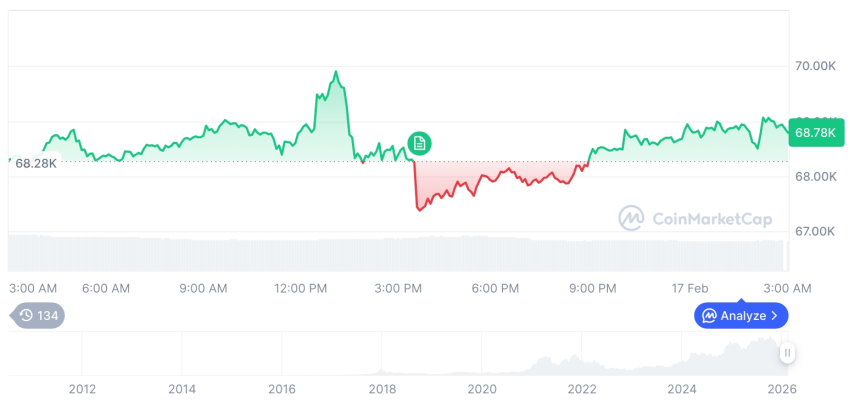
Task: Click the green 68.78K current price tag
Action: (x=815, y=132)
